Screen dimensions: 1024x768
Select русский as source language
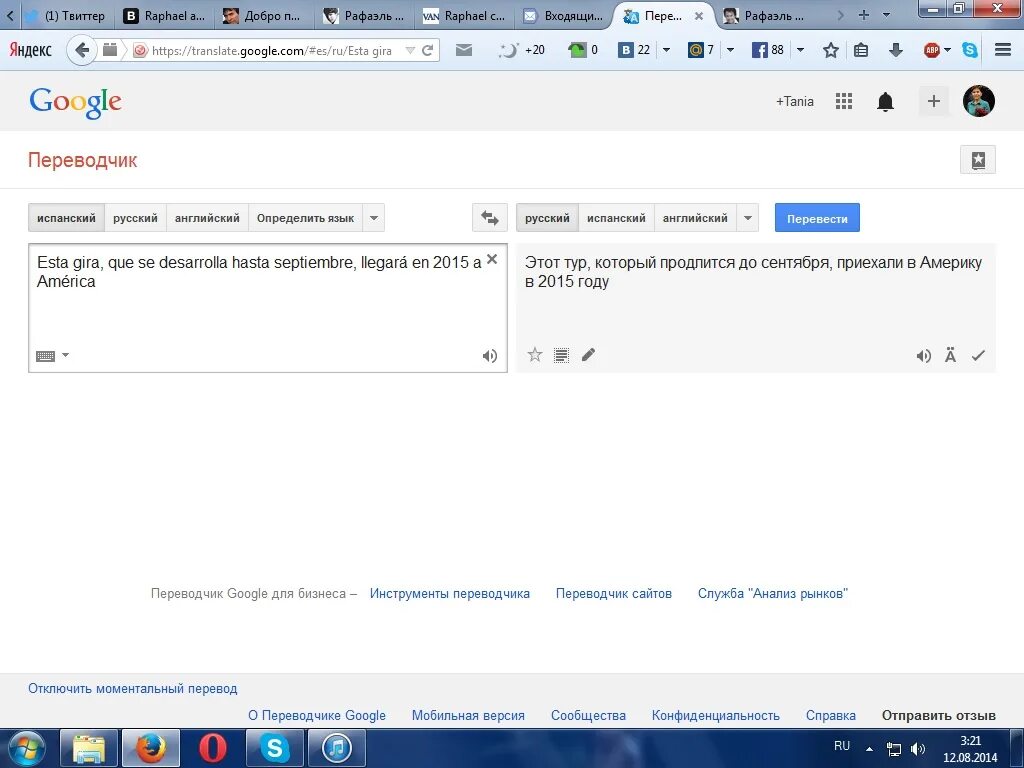(135, 218)
